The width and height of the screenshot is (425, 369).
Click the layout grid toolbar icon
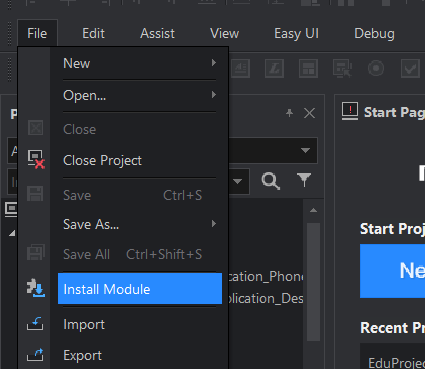[x=308, y=68]
